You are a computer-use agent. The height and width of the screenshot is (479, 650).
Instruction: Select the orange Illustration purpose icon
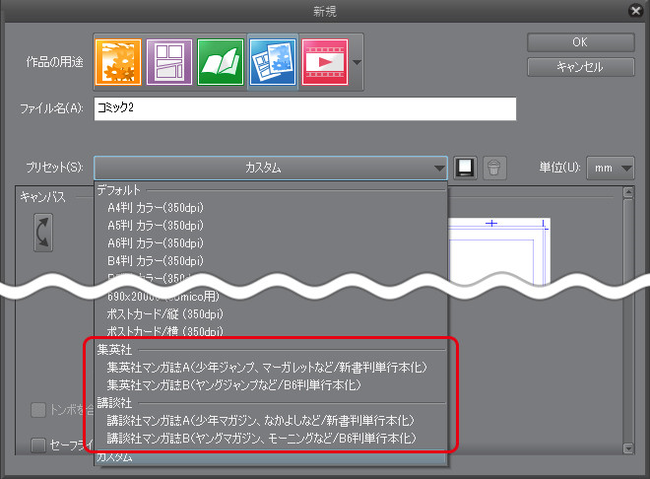point(118,62)
